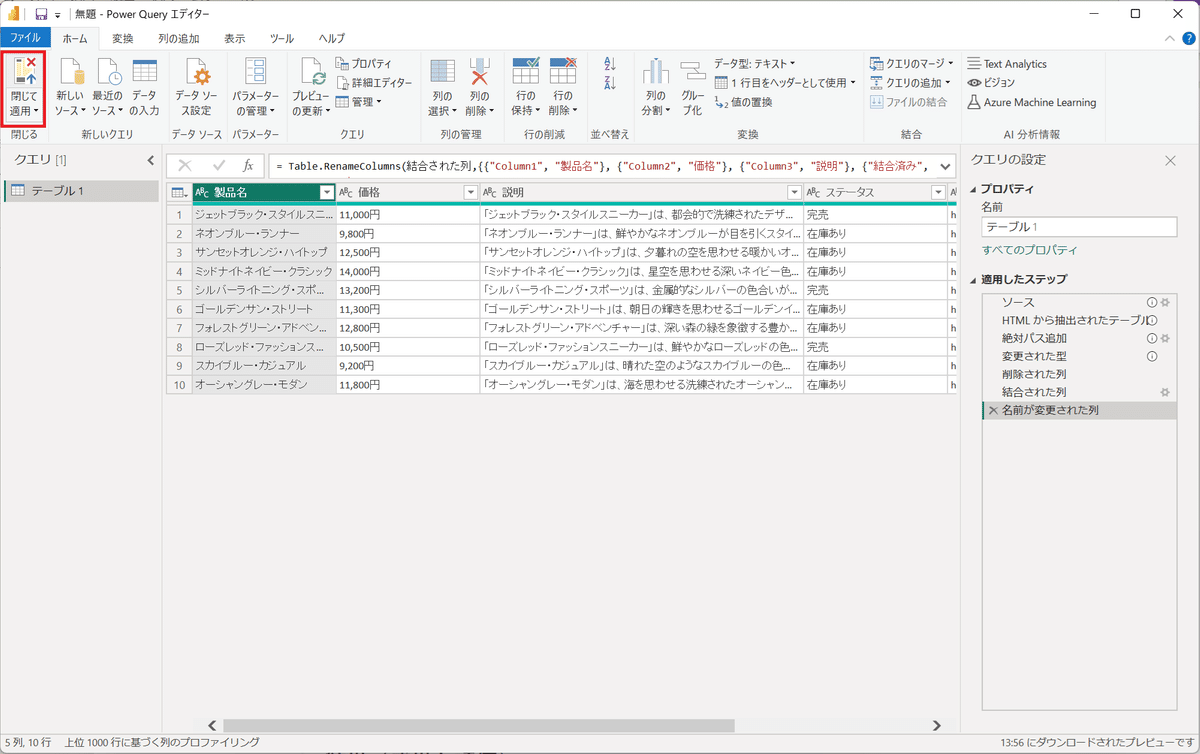Open settings gear for ソース step
The image size is (1200, 754).
click(x=1165, y=302)
